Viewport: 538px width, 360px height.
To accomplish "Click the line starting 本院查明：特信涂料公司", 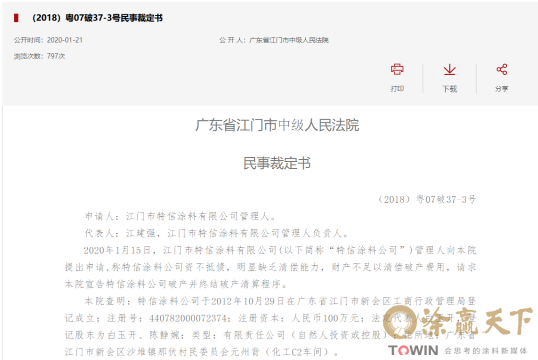I will pyautogui.click(x=280, y=301).
